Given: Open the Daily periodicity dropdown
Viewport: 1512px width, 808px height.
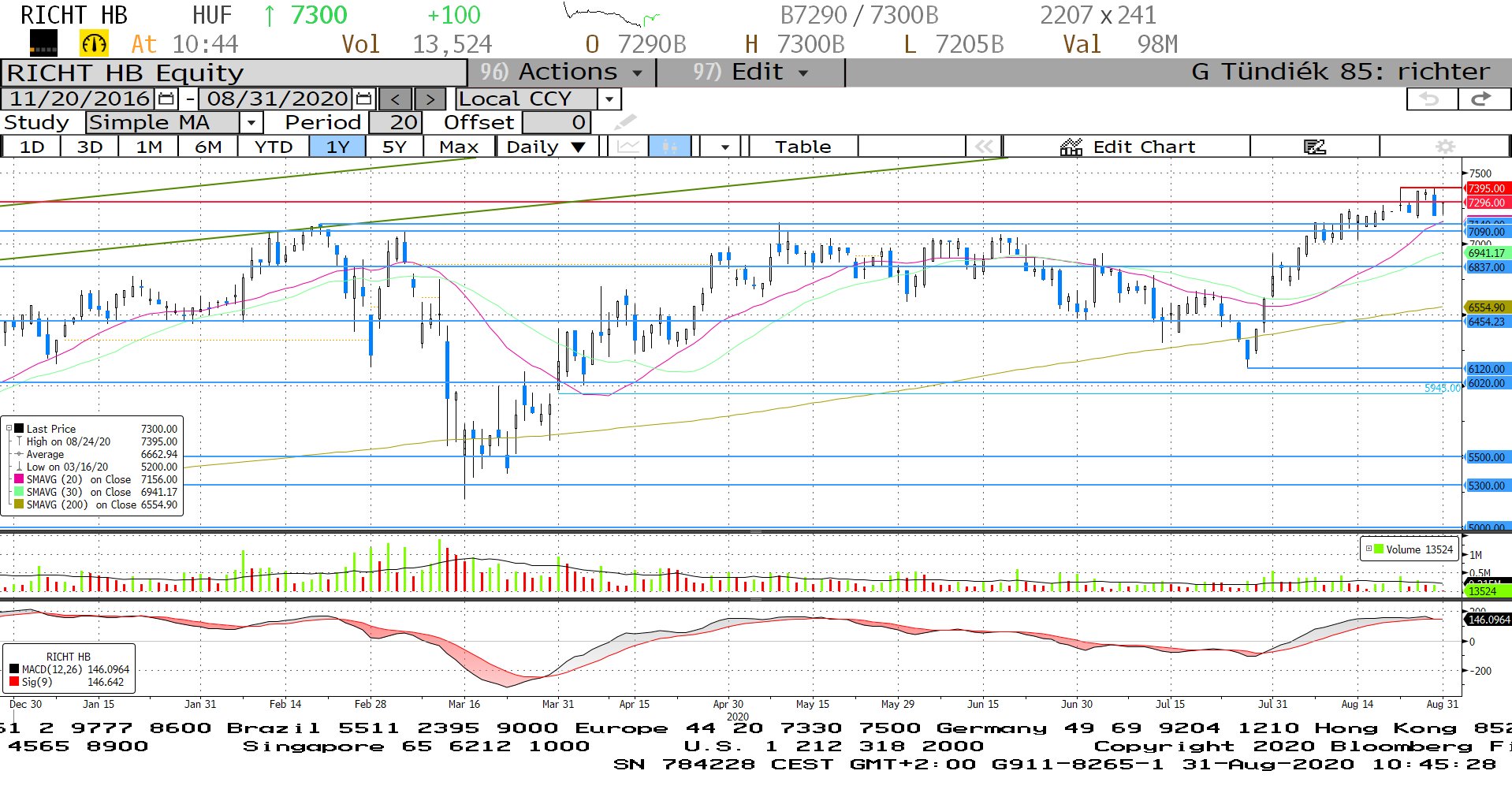Looking at the screenshot, I should 578,147.
